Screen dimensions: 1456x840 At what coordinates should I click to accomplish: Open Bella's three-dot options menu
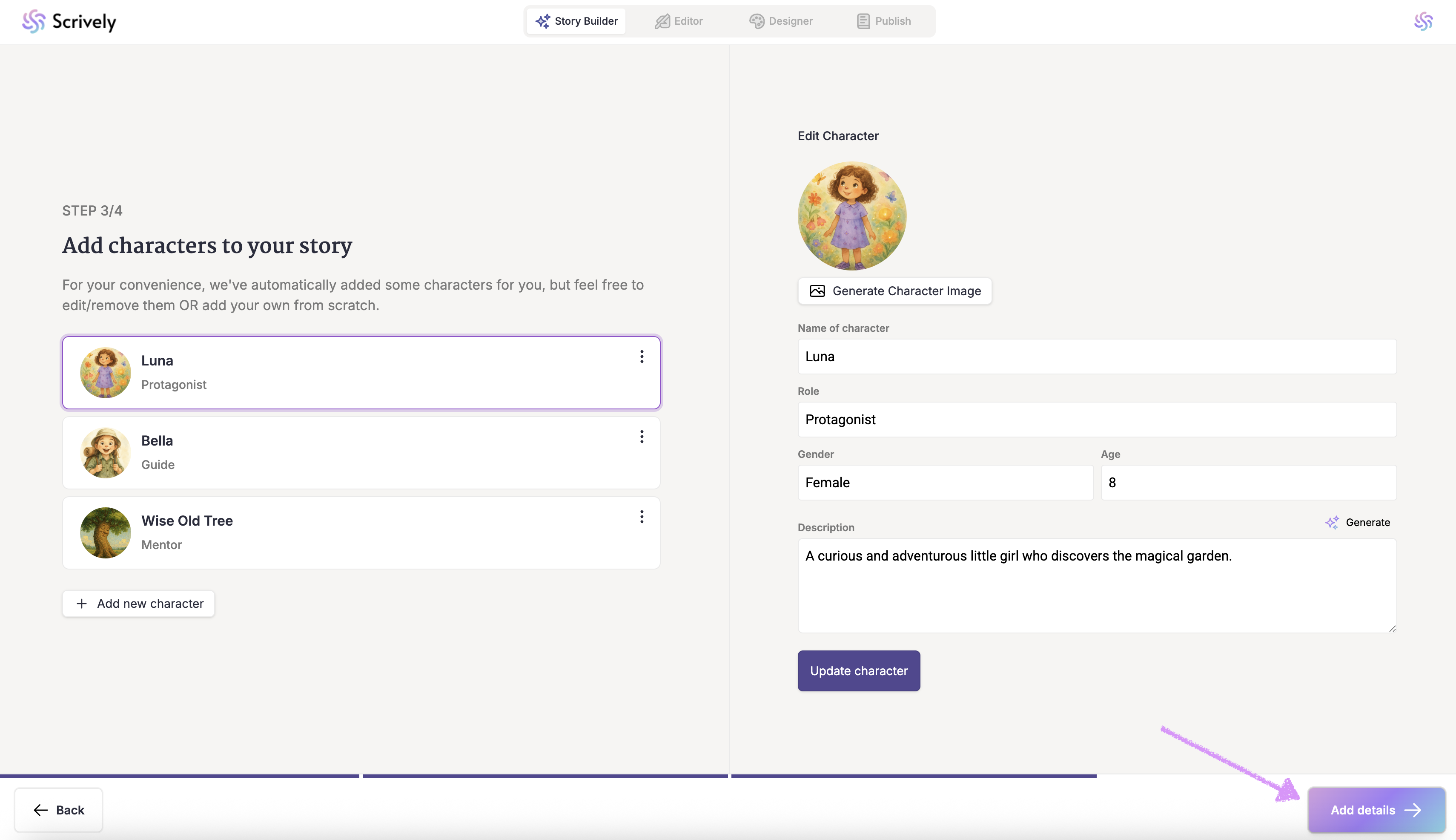(x=641, y=437)
